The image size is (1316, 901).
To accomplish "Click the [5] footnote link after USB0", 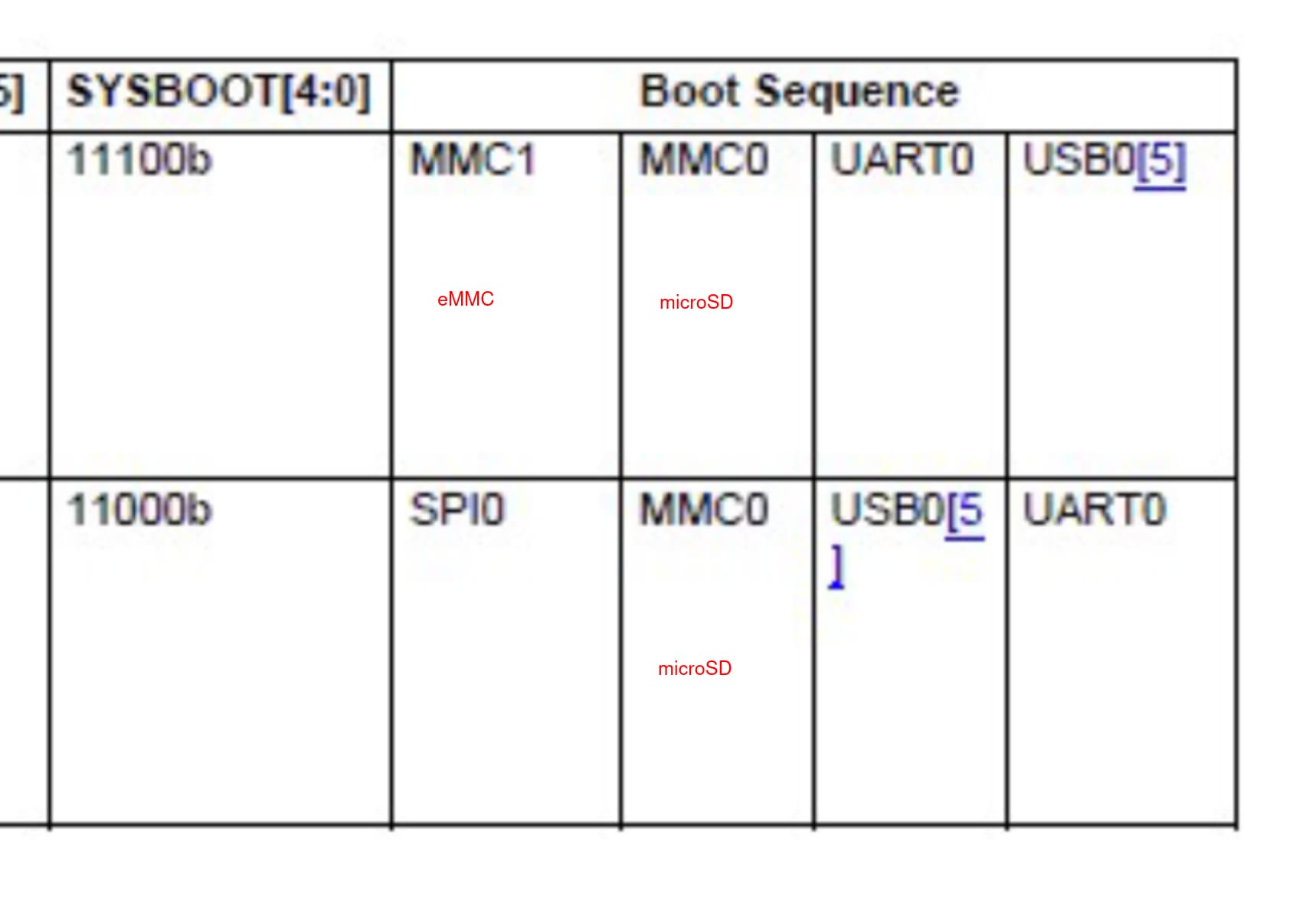I will 1161,162.
